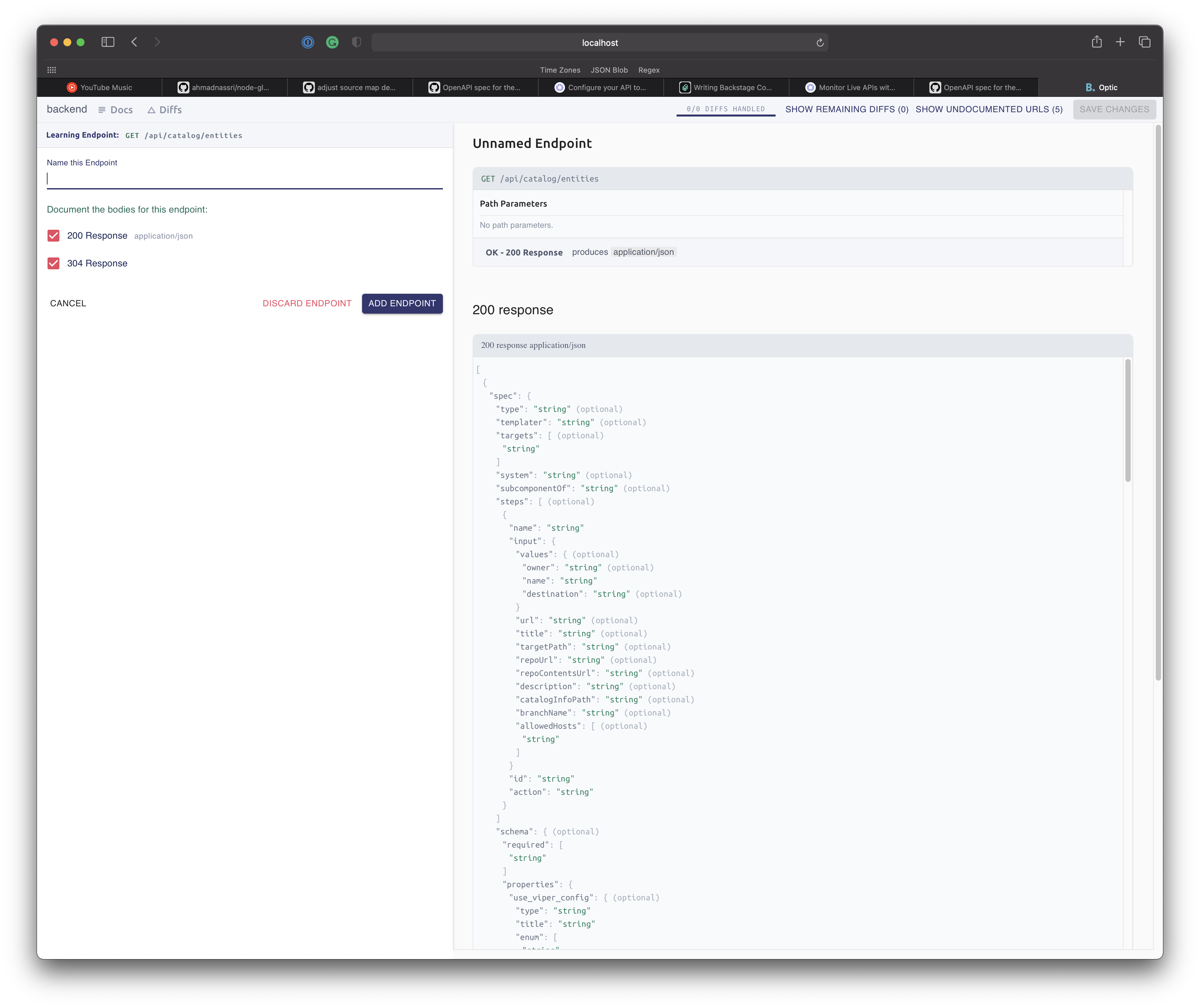1200x1008 pixels.
Task: Reload the page with refresh icon
Action: [x=819, y=43]
